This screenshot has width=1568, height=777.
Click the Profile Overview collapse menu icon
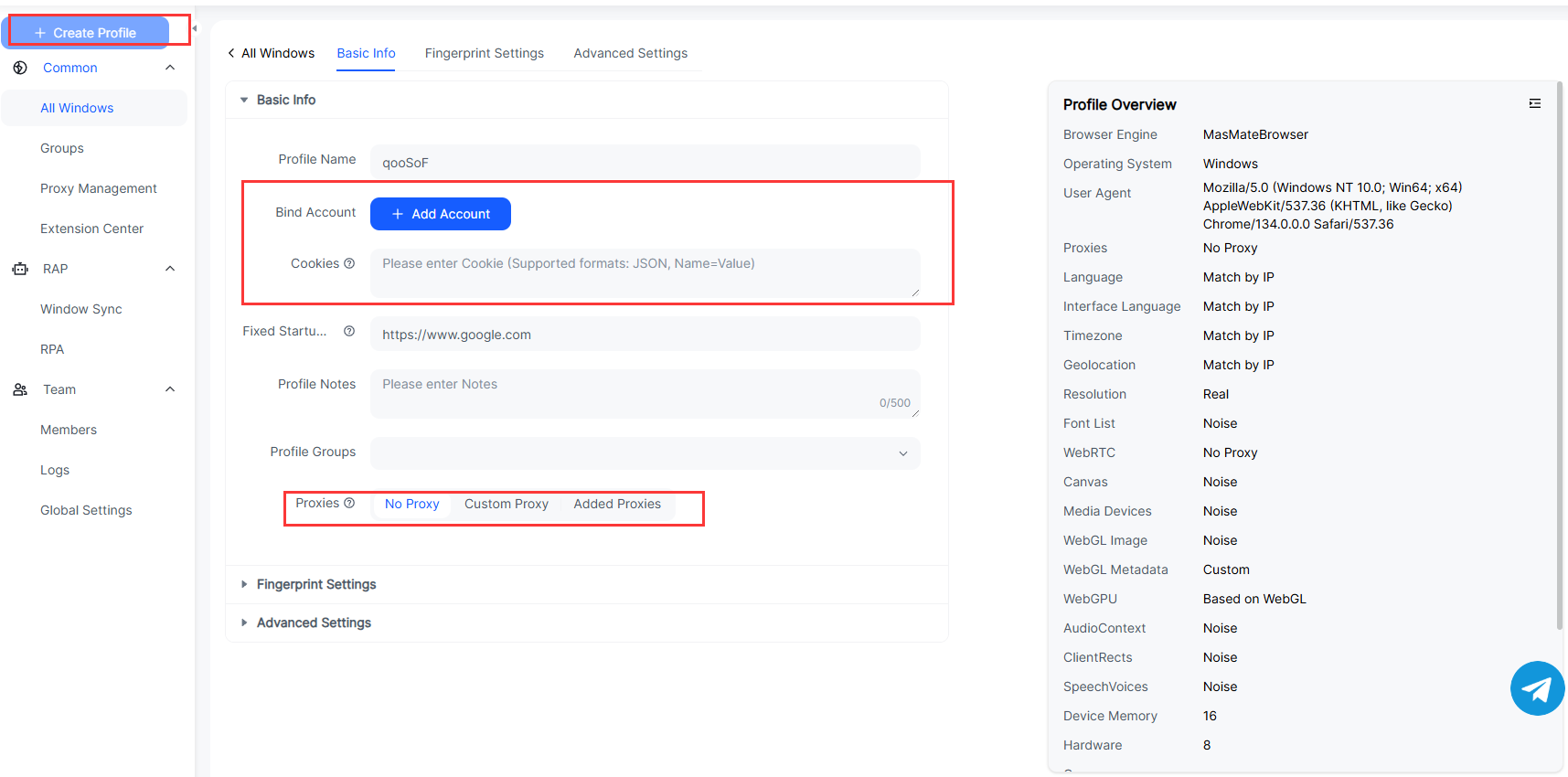(1534, 104)
